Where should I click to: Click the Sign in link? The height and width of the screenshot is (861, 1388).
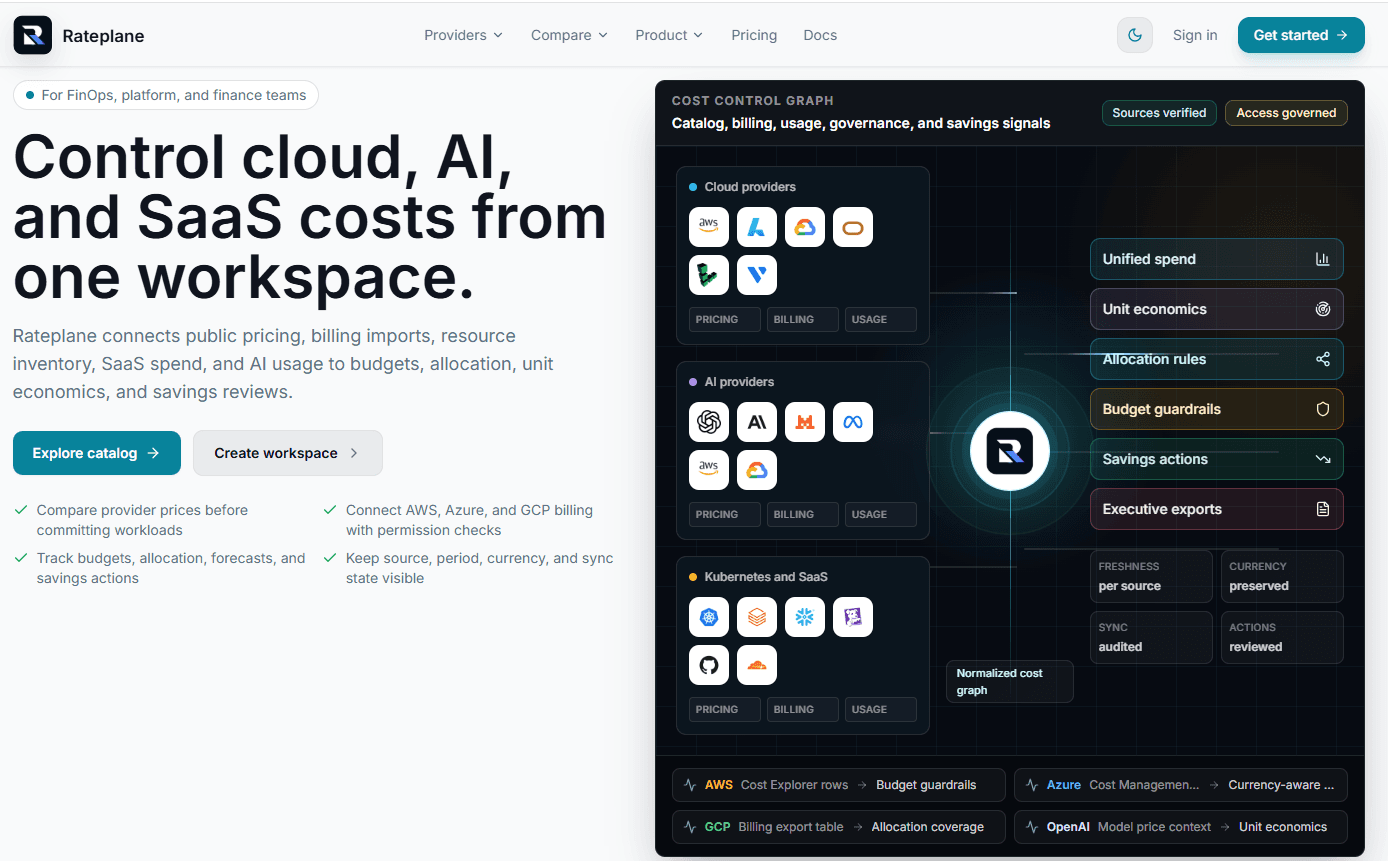pos(1195,35)
